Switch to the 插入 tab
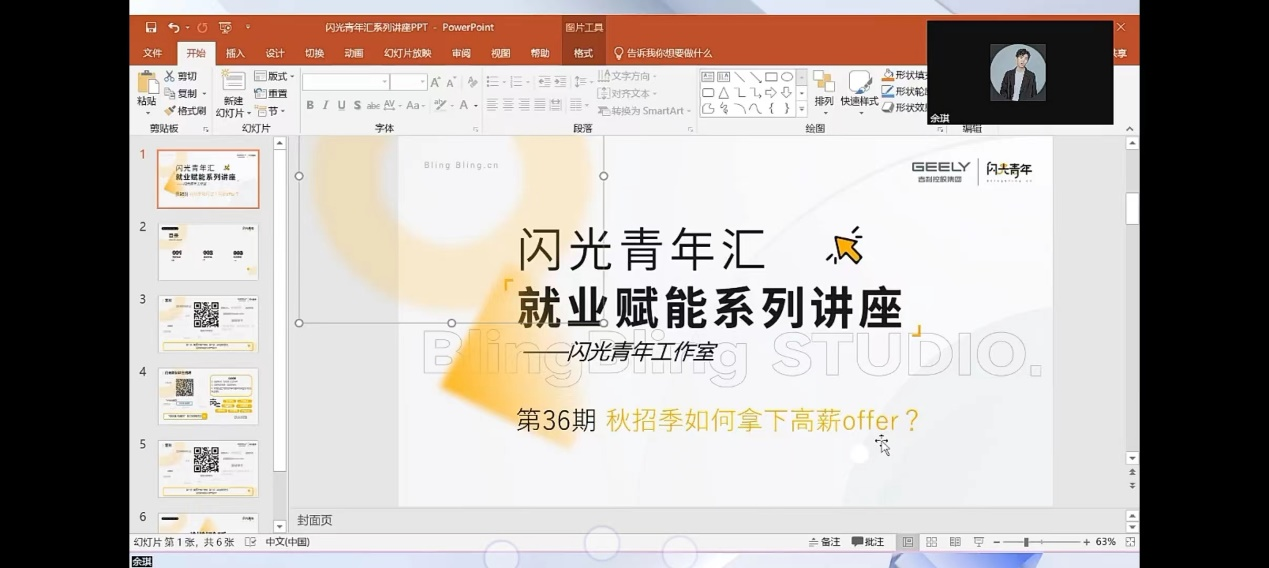Viewport: 1269px width, 568px height. 235,53
